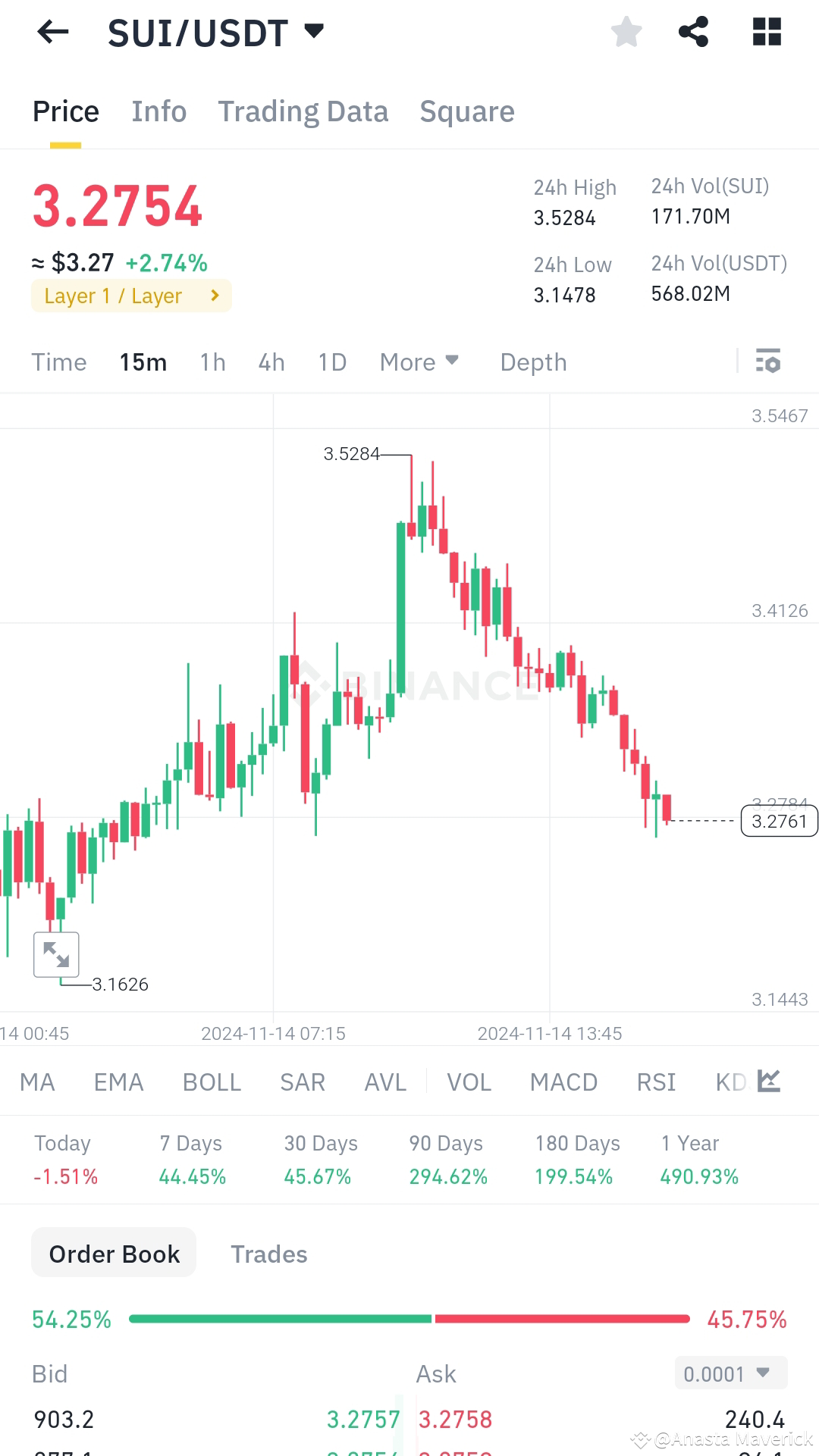Image resolution: width=819 pixels, height=1456 pixels.
Task: Open chart style icon next to KDJ
Action: tap(769, 1082)
